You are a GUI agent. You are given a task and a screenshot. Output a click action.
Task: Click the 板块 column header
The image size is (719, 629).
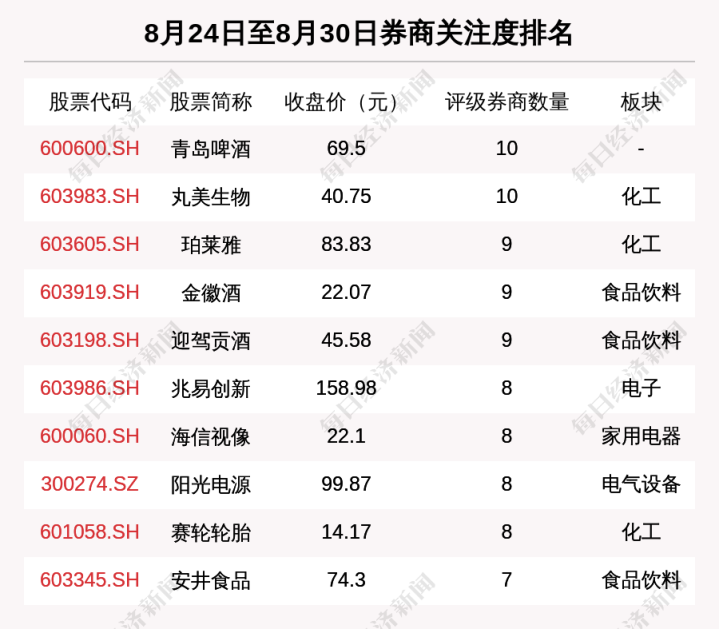641,102
